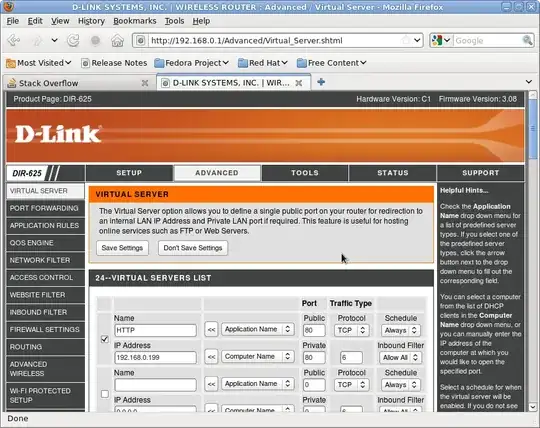
Task: Expand the Fedora Project bookmark folder
Action: [191, 63]
